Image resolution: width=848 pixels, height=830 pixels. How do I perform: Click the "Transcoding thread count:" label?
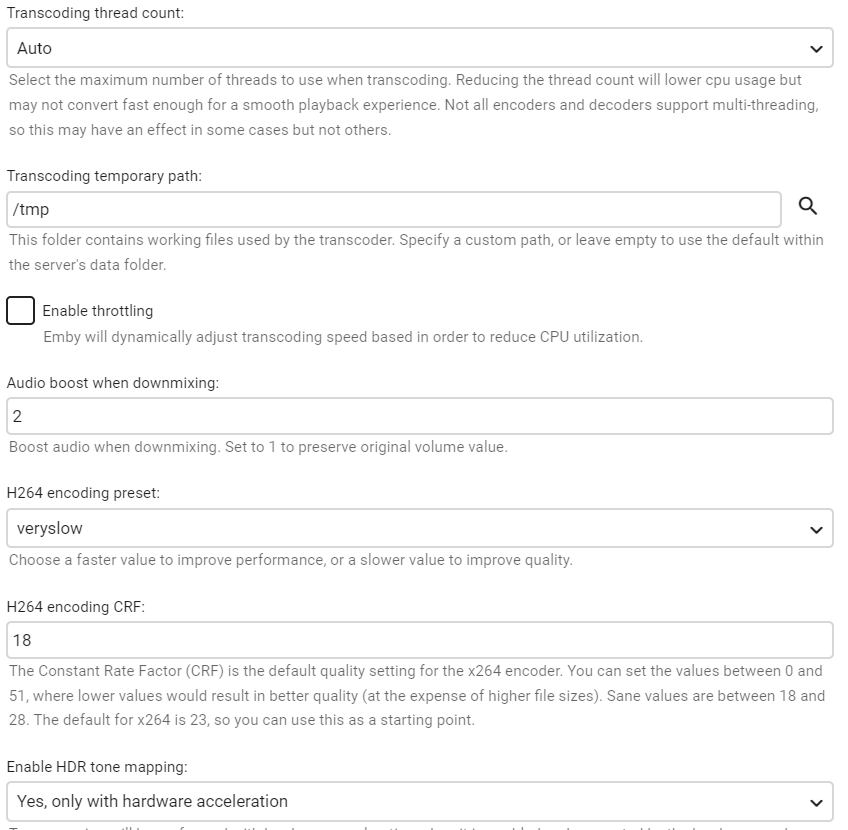pos(95,14)
